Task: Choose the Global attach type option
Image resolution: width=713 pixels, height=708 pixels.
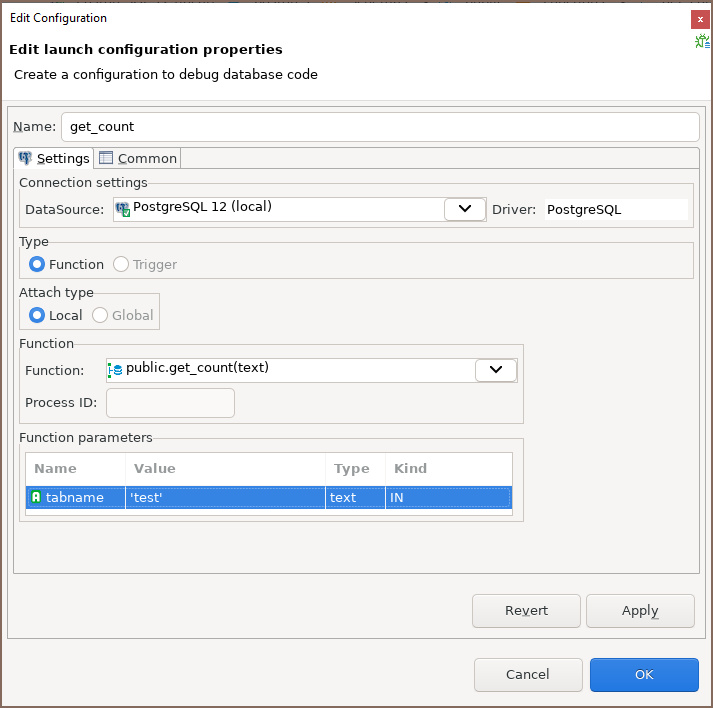Action: click(100, 315)
